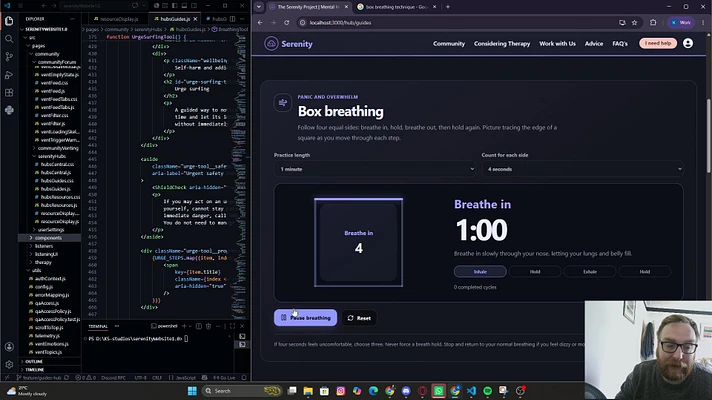Open the Extensions view in VS Code

9,93
